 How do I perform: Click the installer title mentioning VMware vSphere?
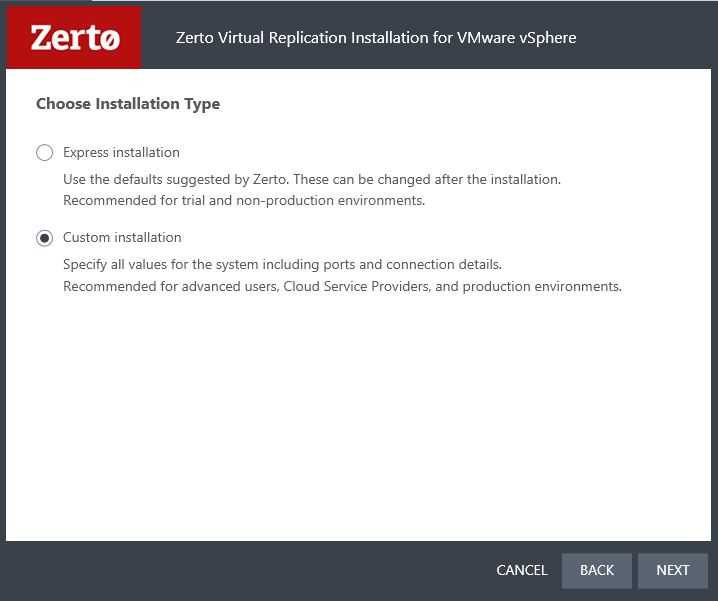click(376, 38)
